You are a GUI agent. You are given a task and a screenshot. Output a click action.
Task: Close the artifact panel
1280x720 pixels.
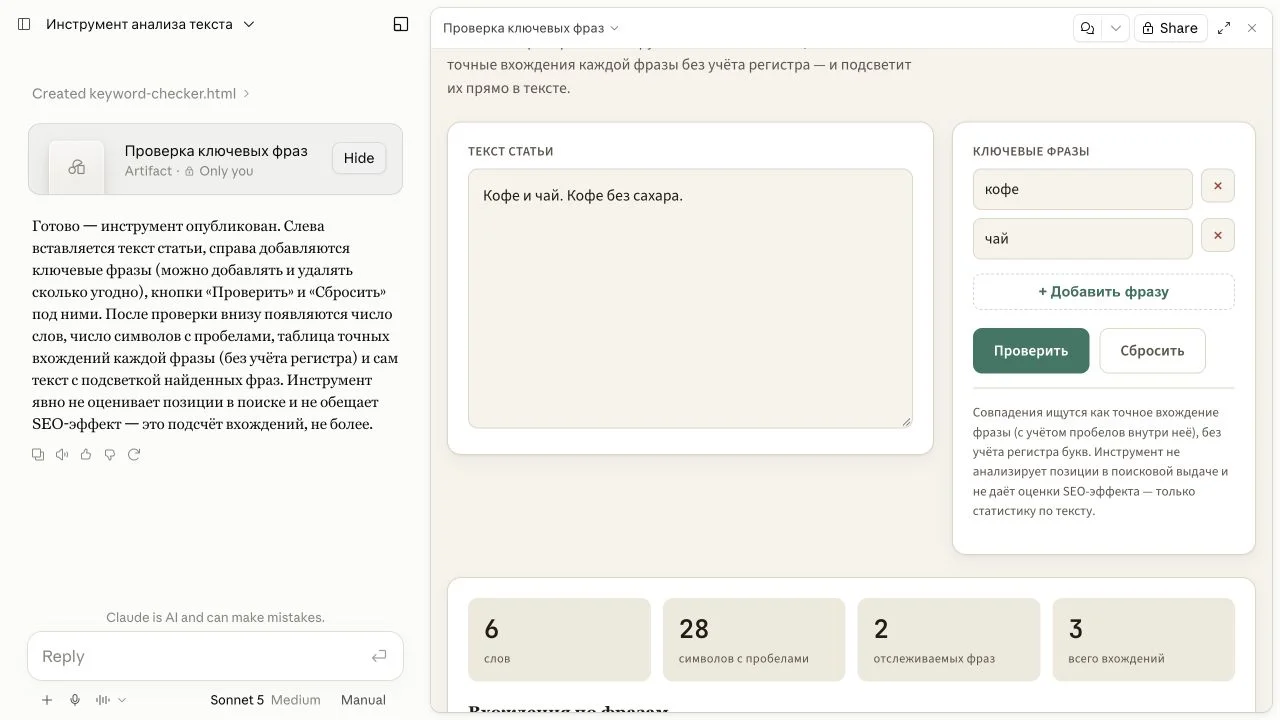click(1252, 28)
